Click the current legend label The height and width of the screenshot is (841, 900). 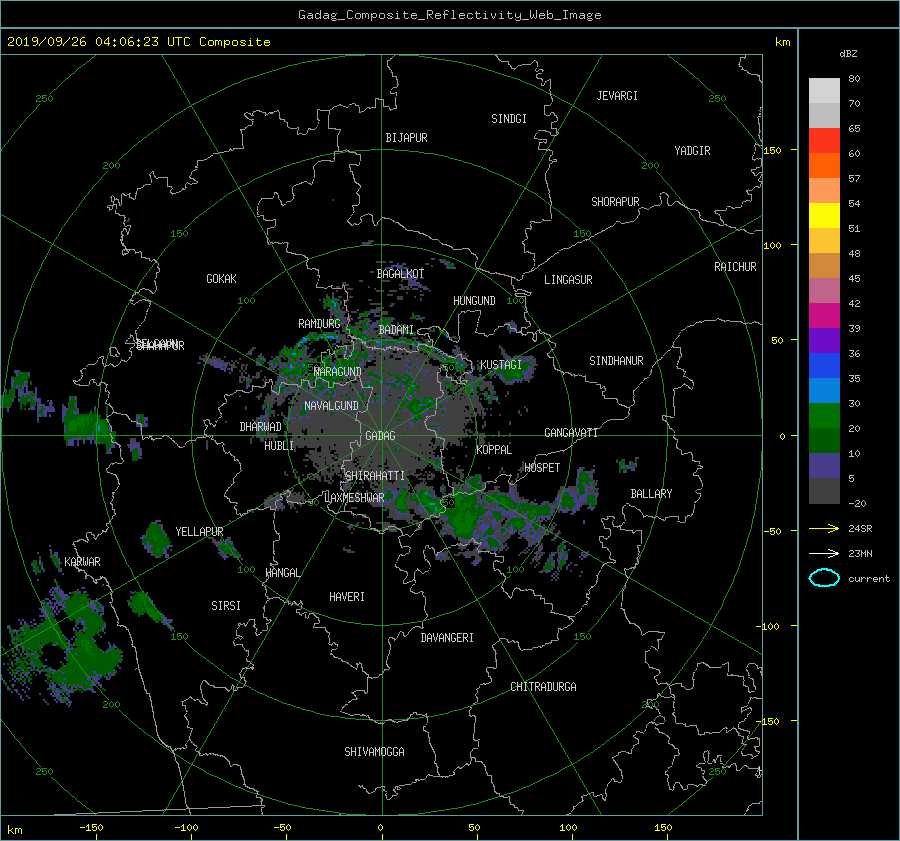[869, 579]
